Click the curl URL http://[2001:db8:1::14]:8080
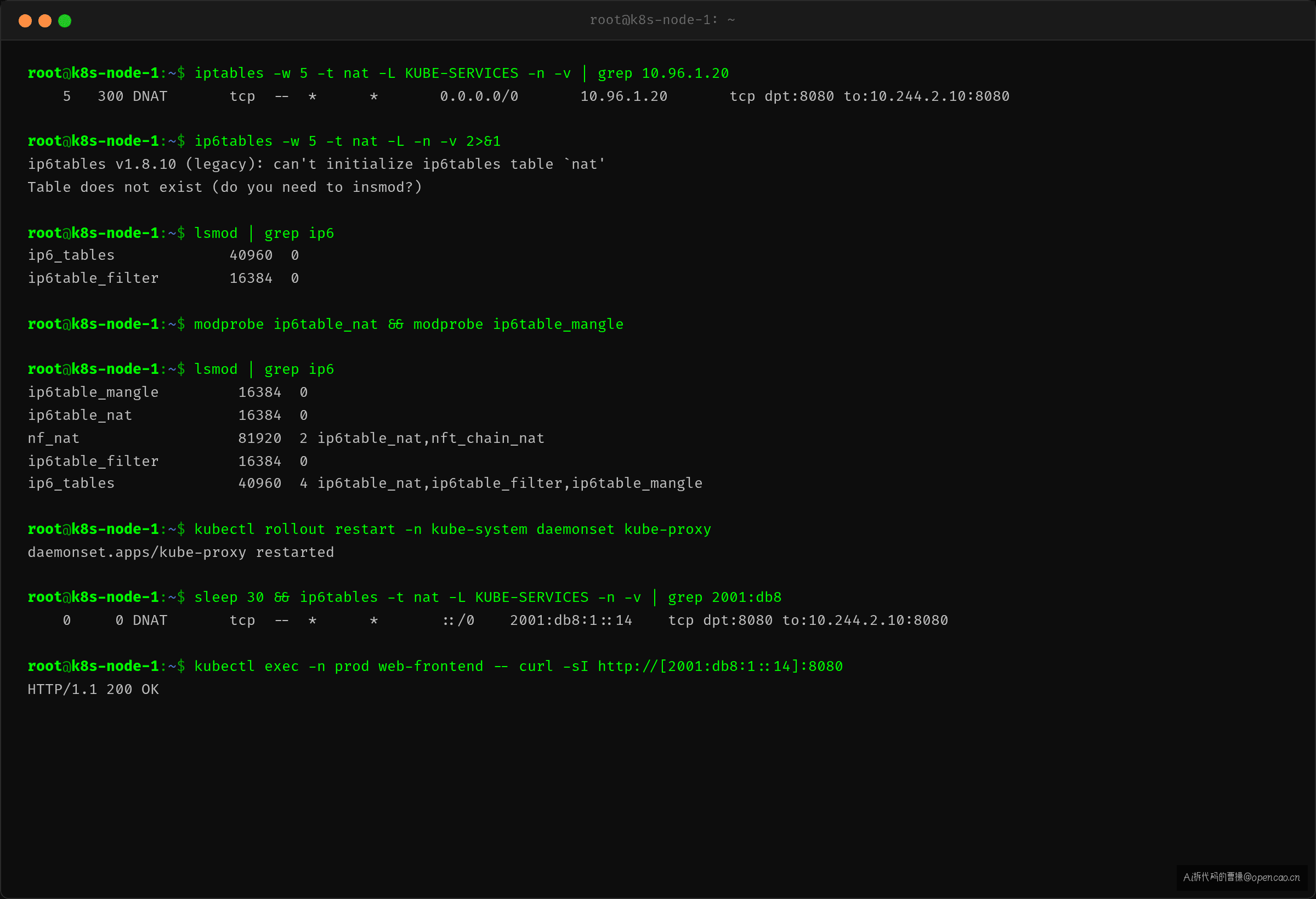1316x899 pixels. (721, 666)
